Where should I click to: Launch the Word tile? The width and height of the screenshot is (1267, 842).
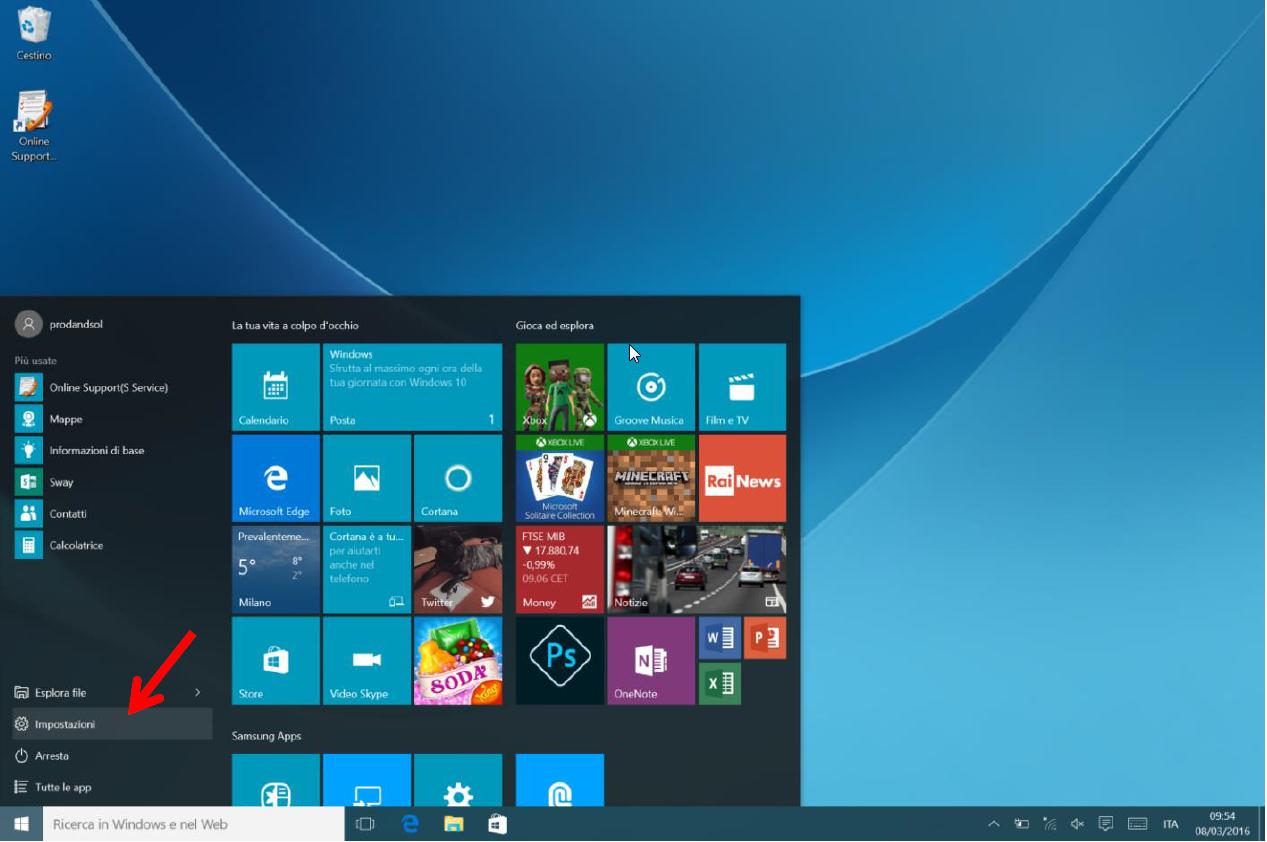[x=720, y=638]
